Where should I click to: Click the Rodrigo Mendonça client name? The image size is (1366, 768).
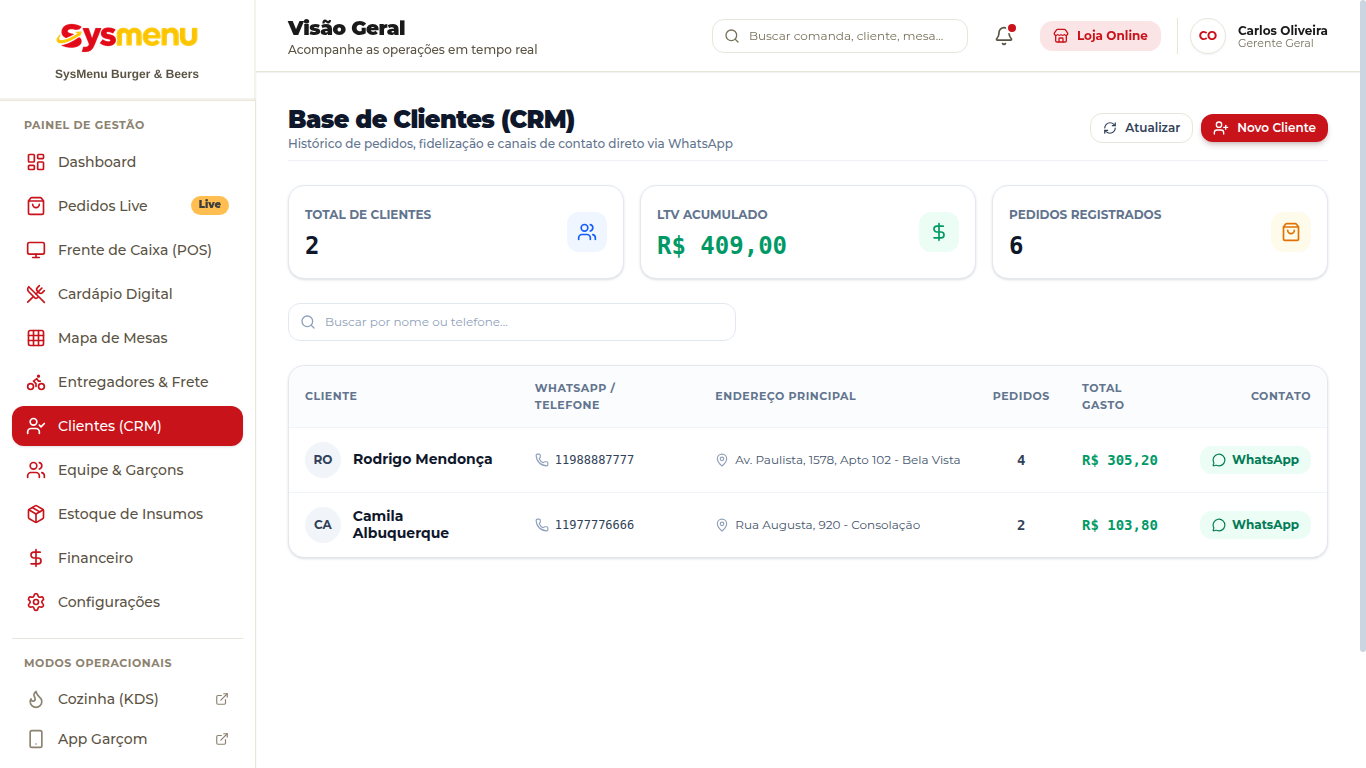point(423,459)
